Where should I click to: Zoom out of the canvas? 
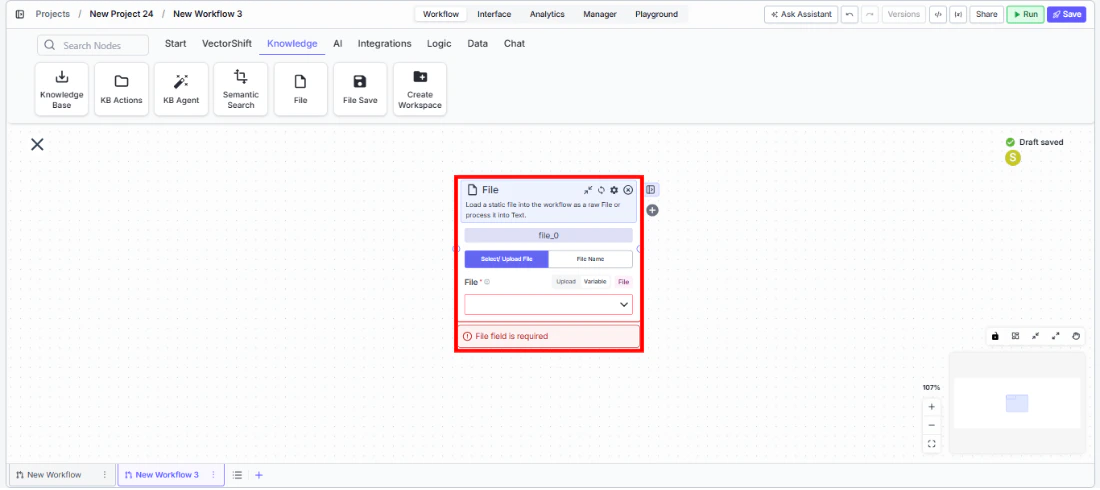[x=932, y=425]
